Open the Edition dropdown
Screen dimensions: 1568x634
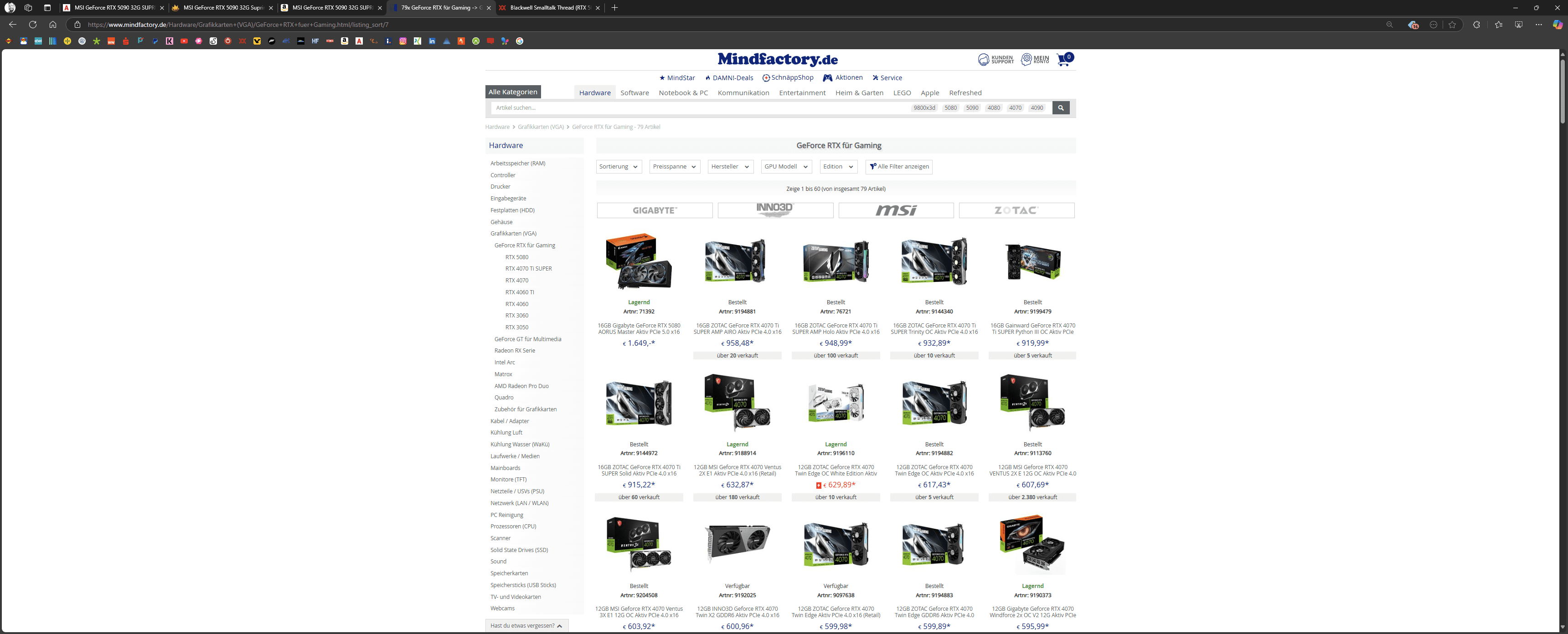click(839, 167)
